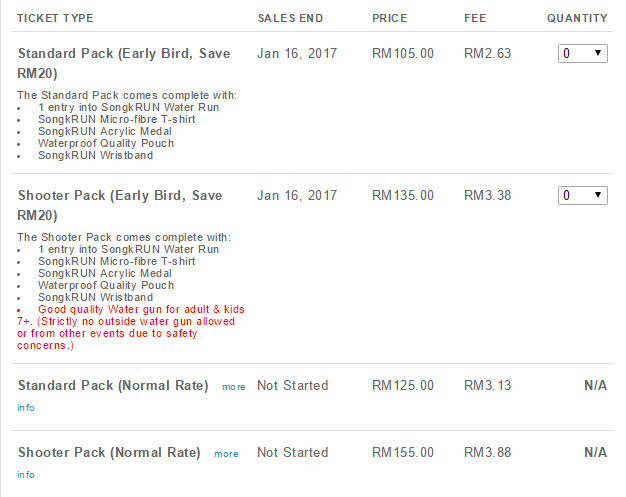
Task: Click Shooter Pack (Normal Rate) title
Action: tap(109, 453)
